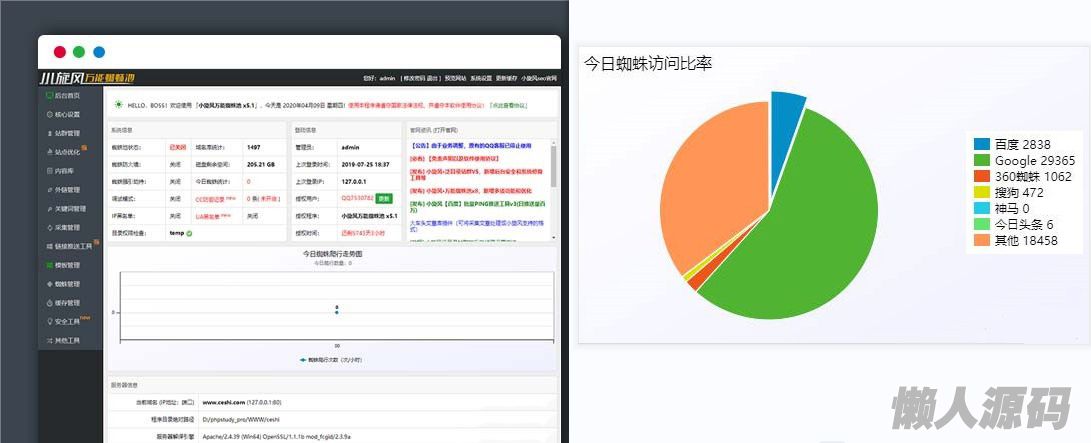Viewport: 1091px width, 443px height.
Task: Open 核心设置 in the sidebar
Action: pyautogui.click(x=67, y=115)
